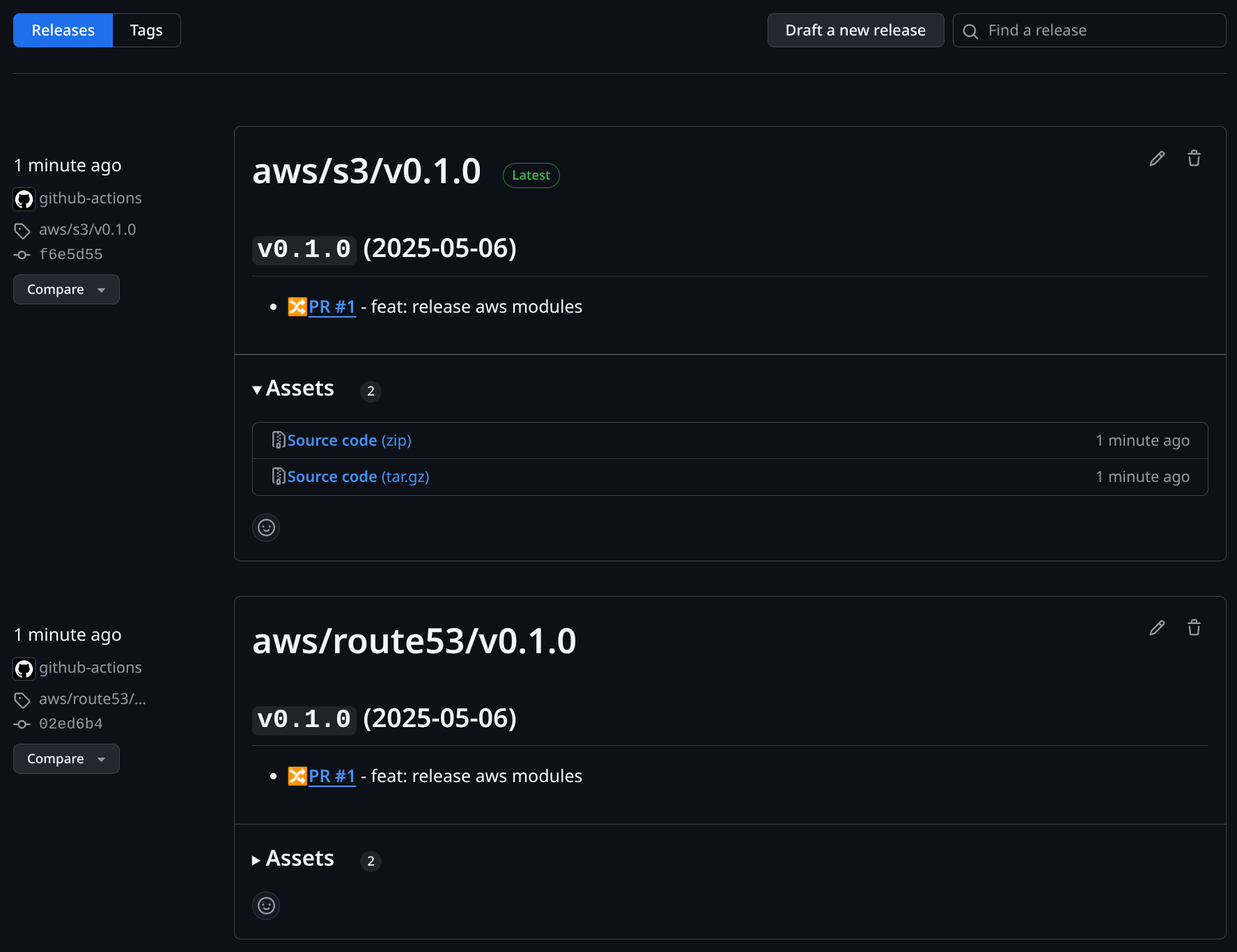Open Compare dropdown for aws/s3/v0.1.0
The height and width of the screenshot is (952, 1237).
coord(66,290)
